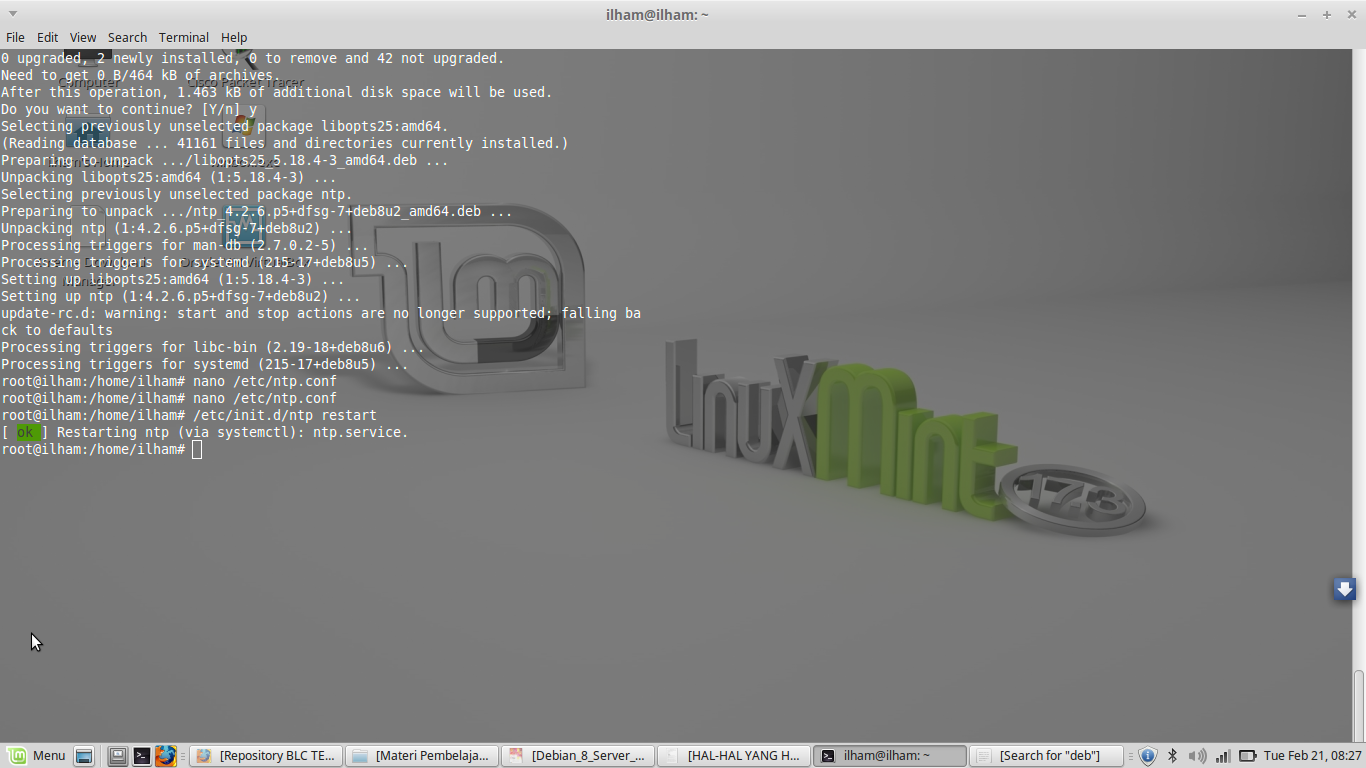Click the '/etc/init.d/ntp restart' command line
1366x768 pixels.
point(189,415)
